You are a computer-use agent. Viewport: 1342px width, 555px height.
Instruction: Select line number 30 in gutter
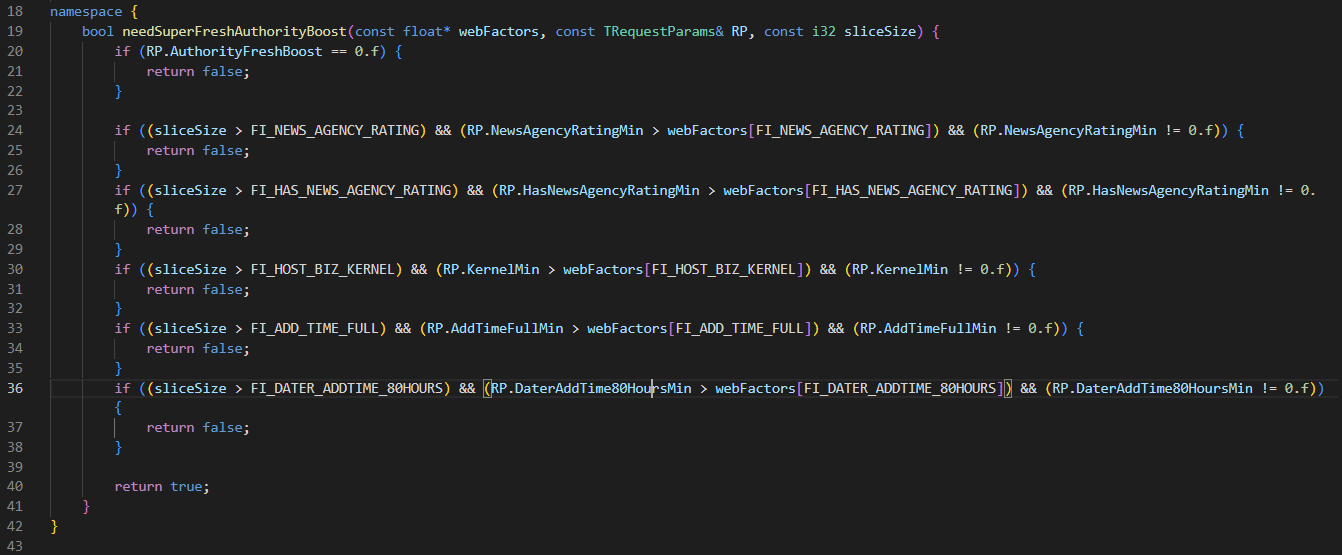pyautogui.click(x=15, y=269)
